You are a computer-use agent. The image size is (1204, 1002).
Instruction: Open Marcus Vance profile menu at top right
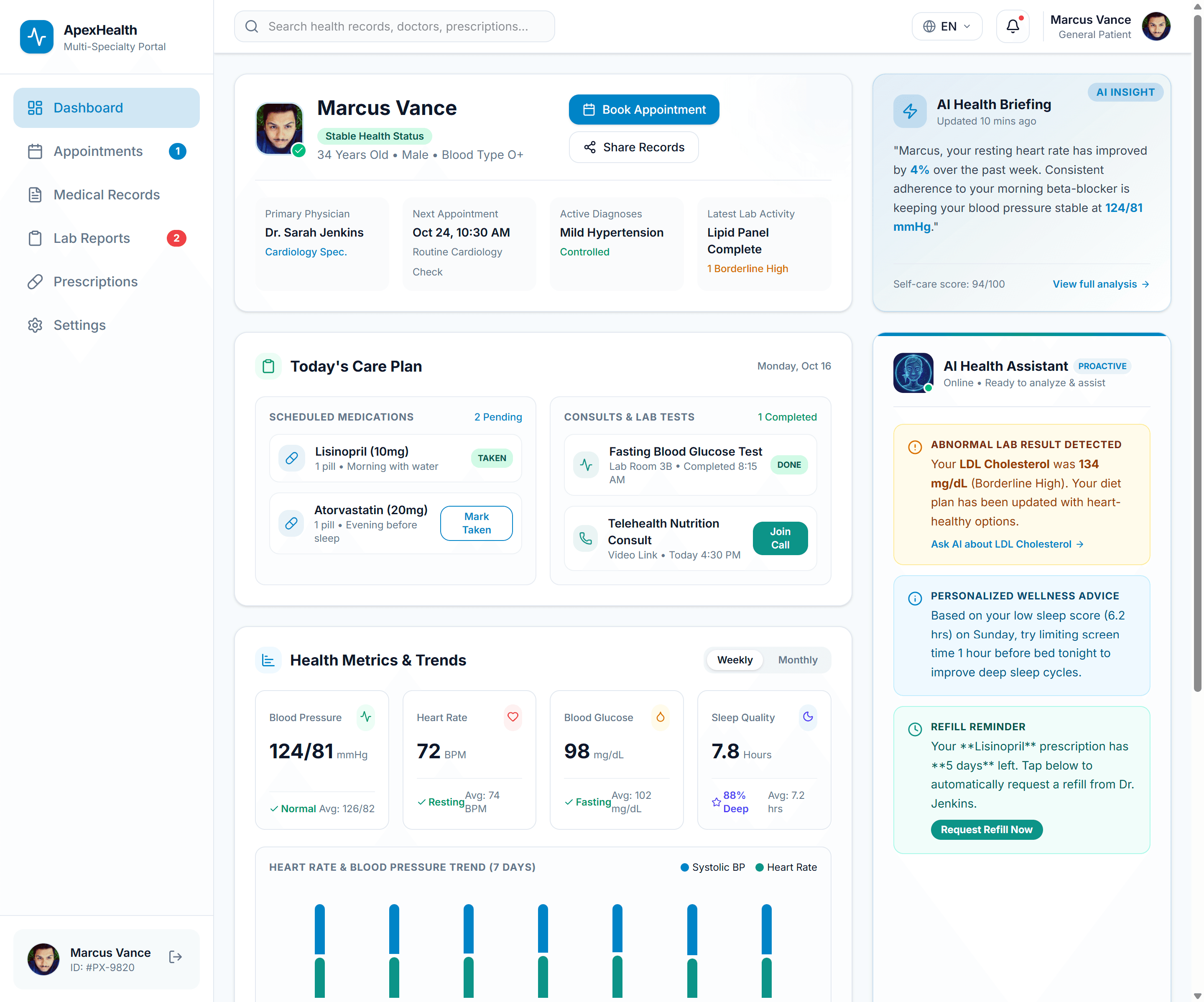[1110, 26]
